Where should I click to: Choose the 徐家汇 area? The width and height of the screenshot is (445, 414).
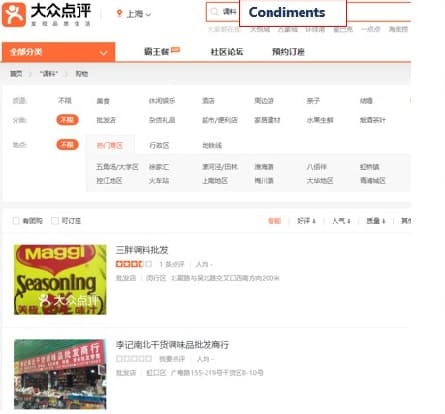[159, 167]
